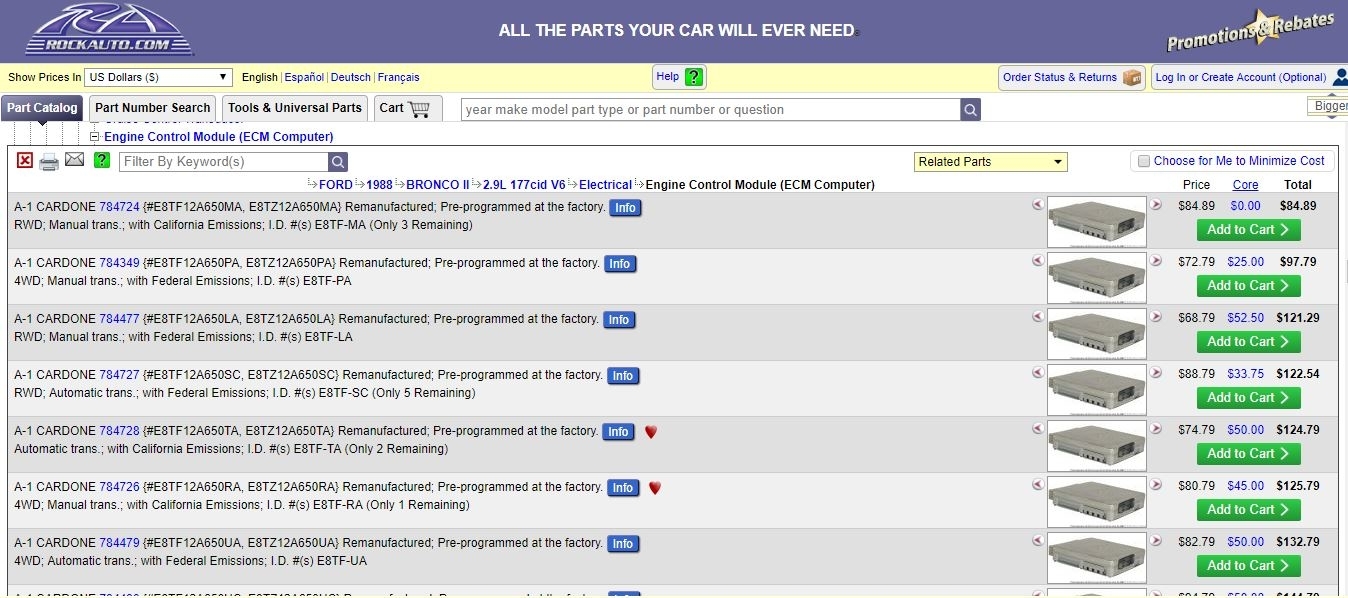Click previous image arrow for part 784479

[x=1038, y=541]
